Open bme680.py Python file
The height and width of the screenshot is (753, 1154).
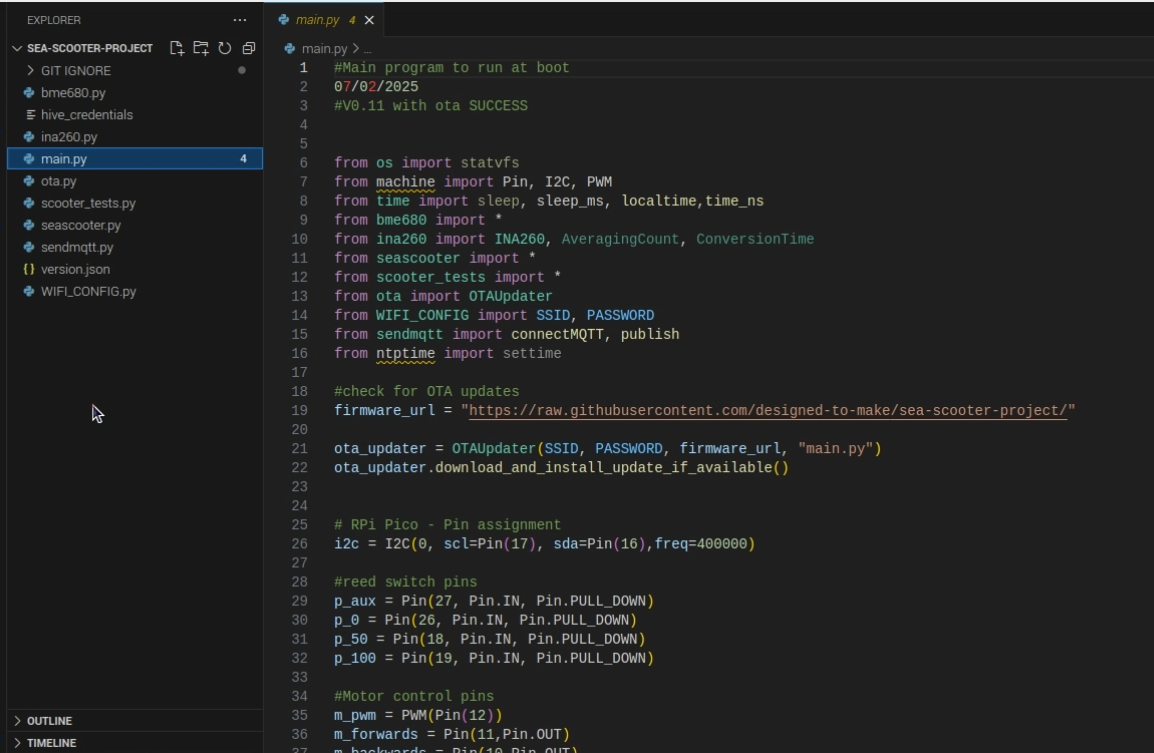(x=73, y=93)
